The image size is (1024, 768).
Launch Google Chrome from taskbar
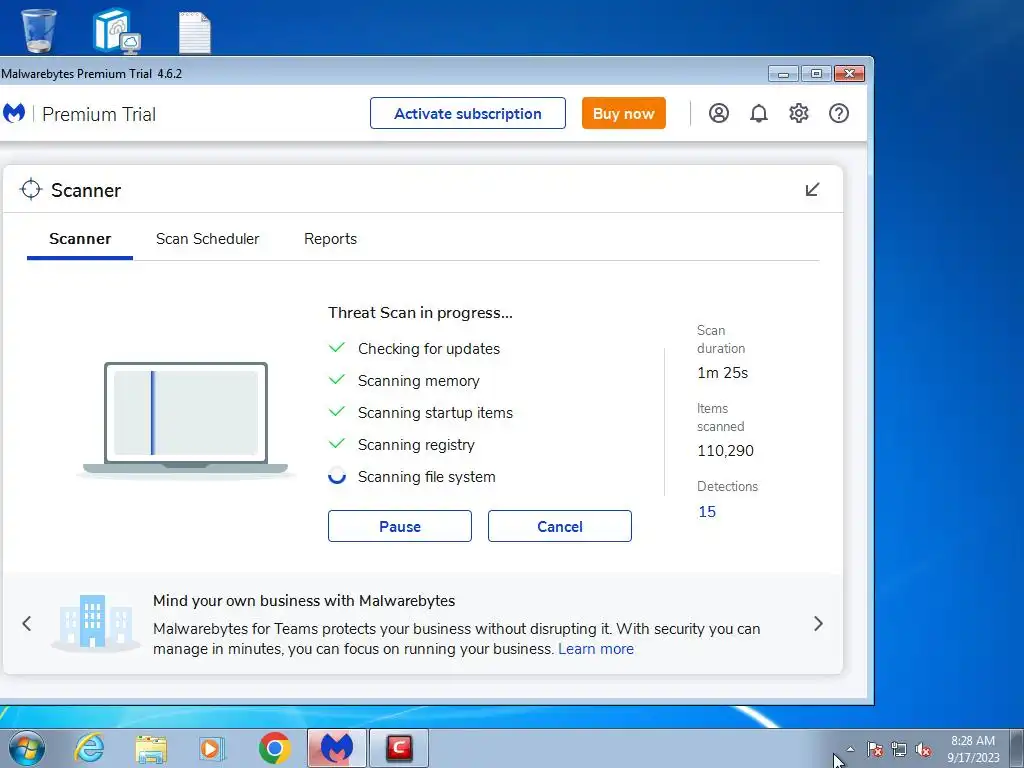click(x=274, y=748)
